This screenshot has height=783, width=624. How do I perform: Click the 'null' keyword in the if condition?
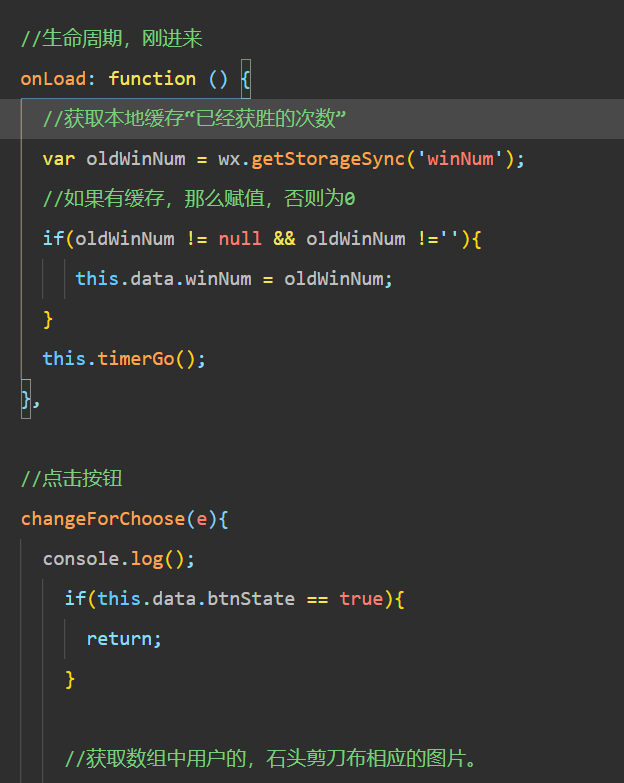click(x=240, y=239)
